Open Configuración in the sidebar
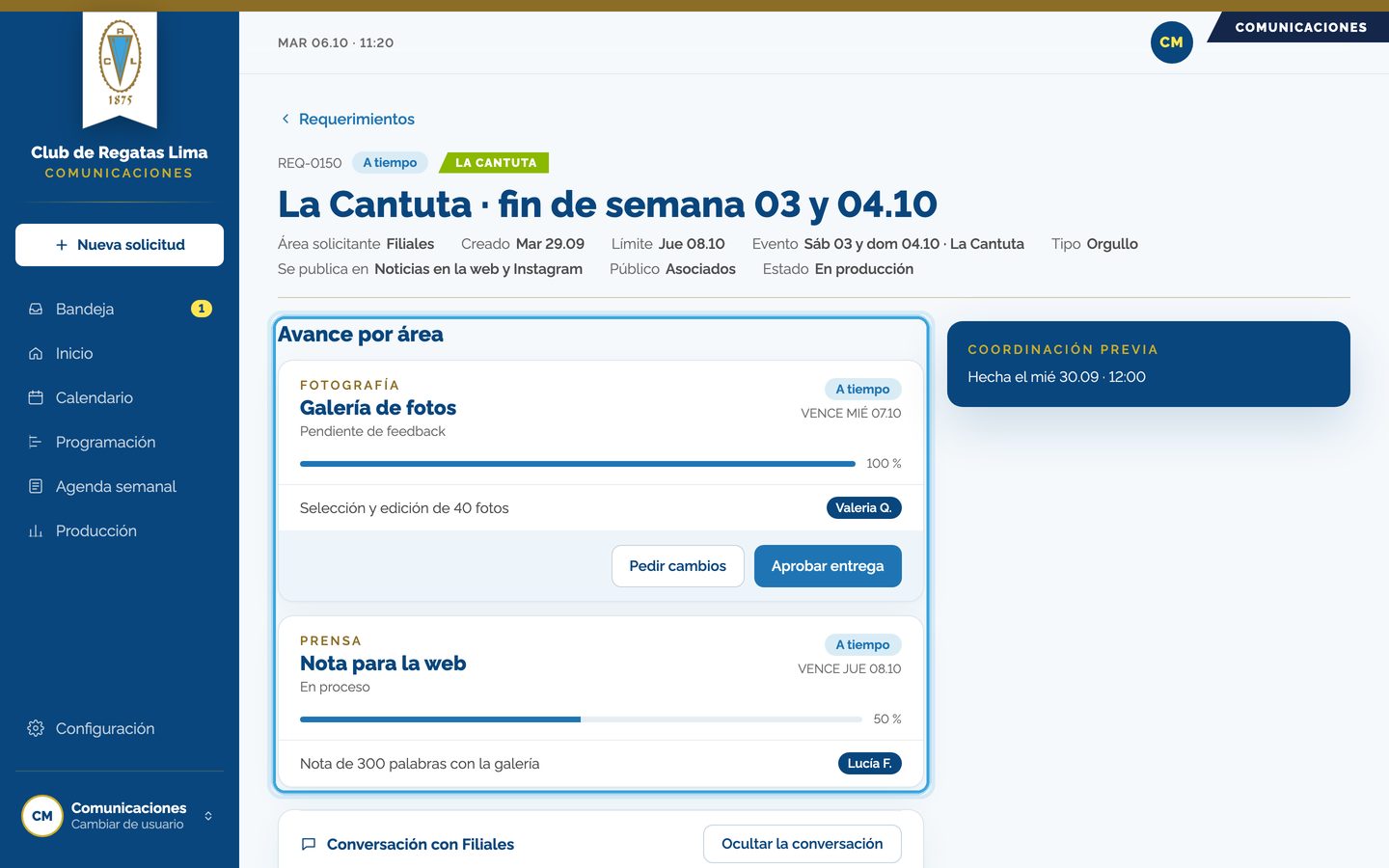Screen dimensions: 1389x868 120,728
